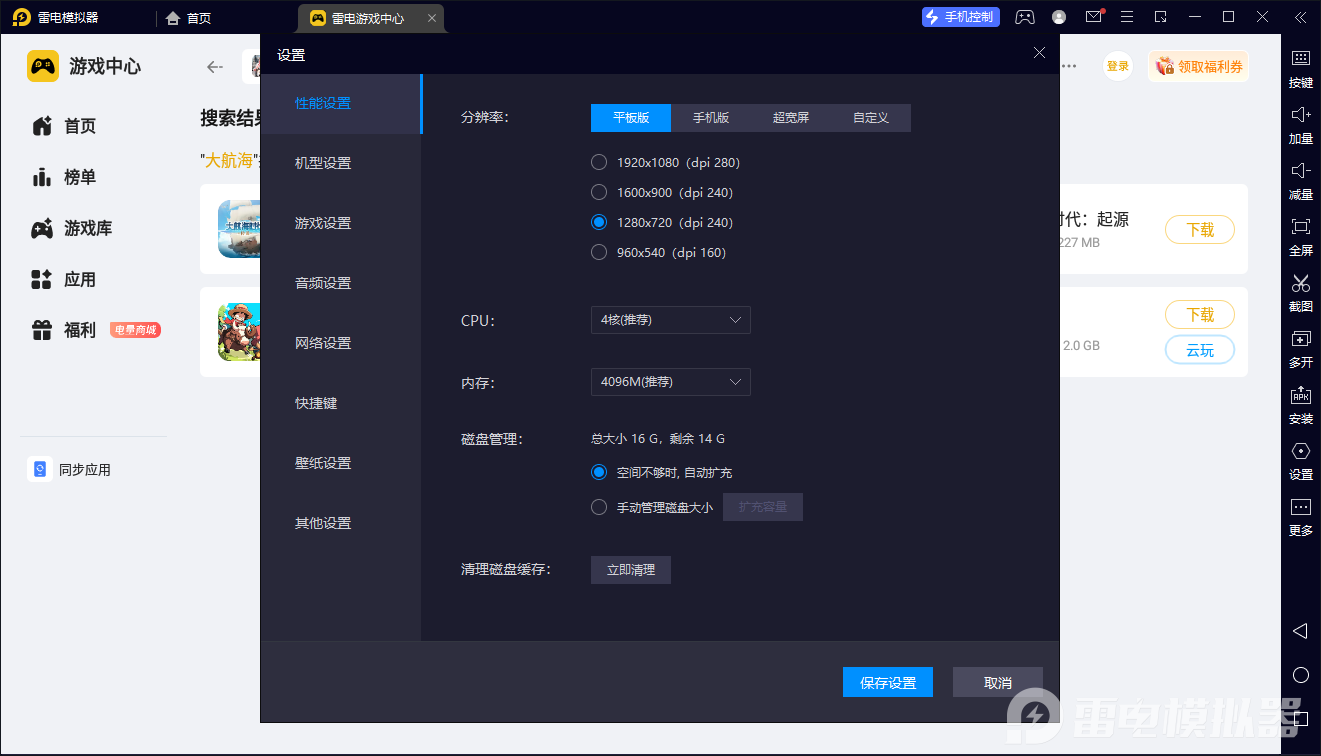Choose the 960x540 (dpi 160) resolution

click(x=599, y=252)
